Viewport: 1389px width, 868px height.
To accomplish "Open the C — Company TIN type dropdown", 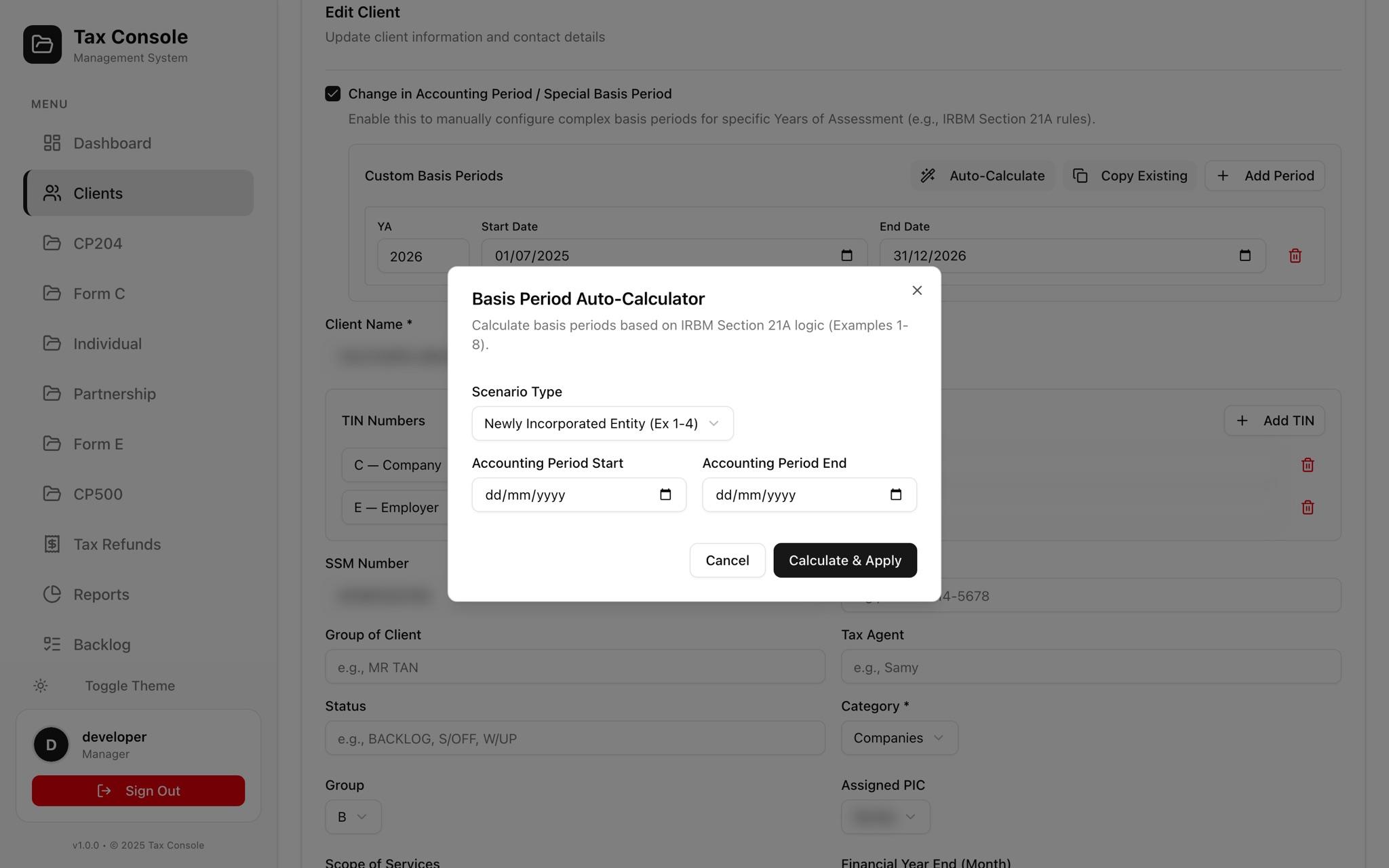I will coord(395,465).
